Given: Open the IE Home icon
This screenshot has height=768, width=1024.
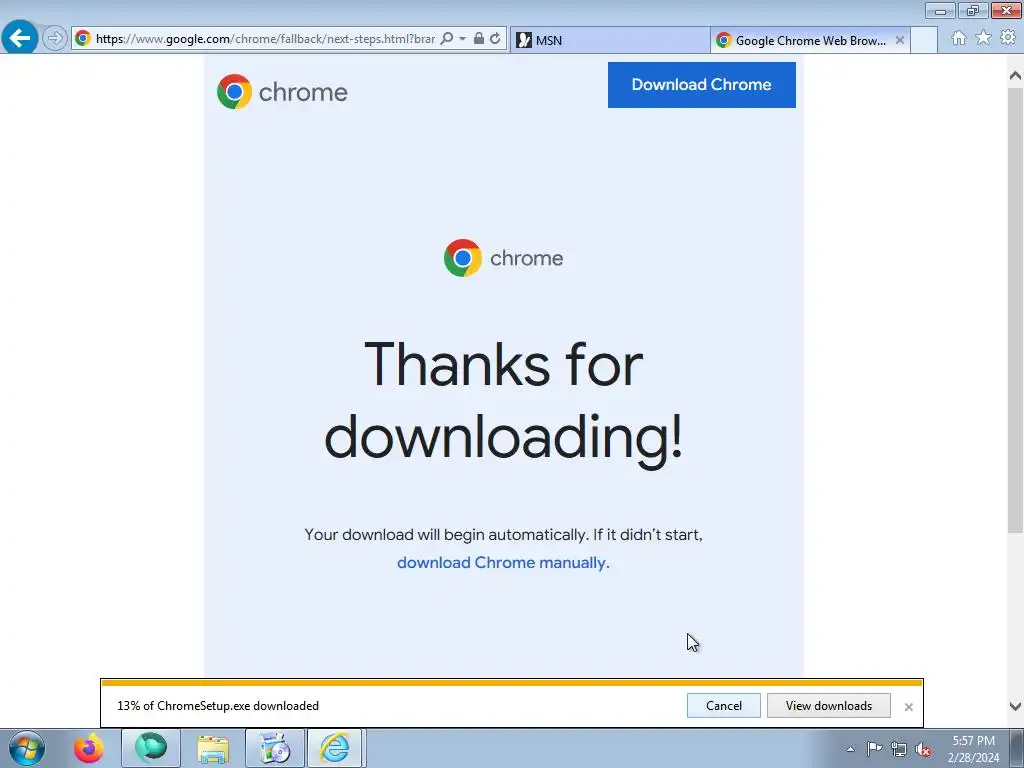Looking at the screenshot, I should [959, 39].
